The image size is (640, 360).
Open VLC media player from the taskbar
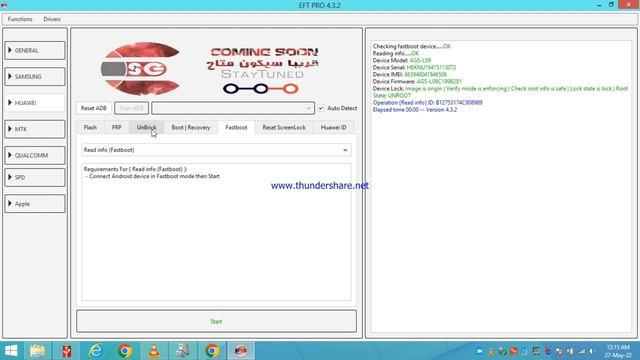[154, 351]
